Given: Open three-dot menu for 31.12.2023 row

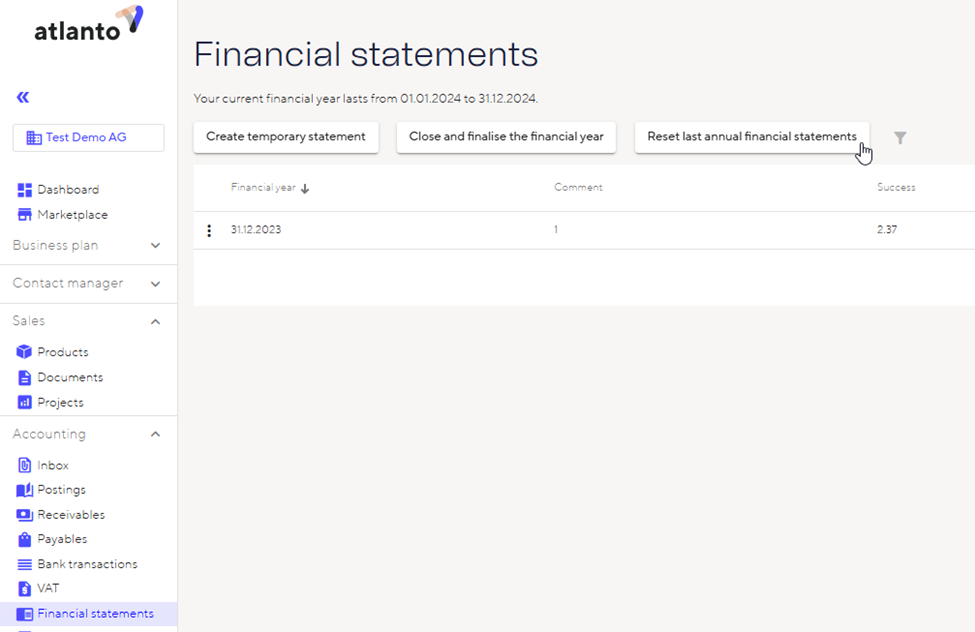Looking at the screenshot, I should pos(209,231).
